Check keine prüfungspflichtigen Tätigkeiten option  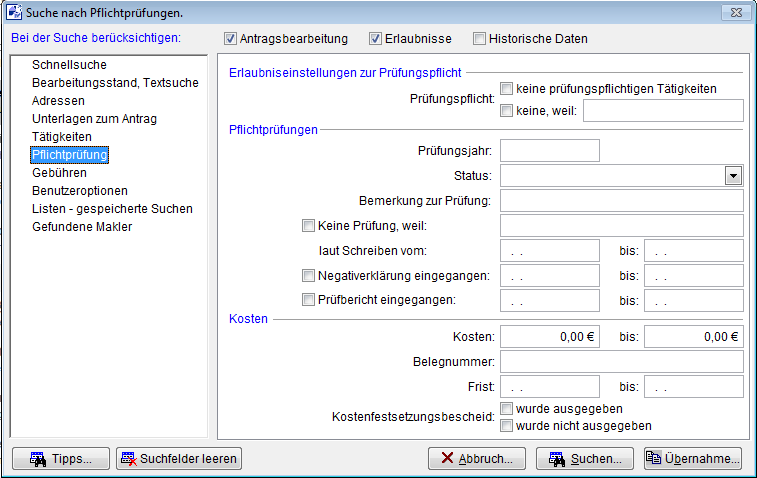[507, 89]
